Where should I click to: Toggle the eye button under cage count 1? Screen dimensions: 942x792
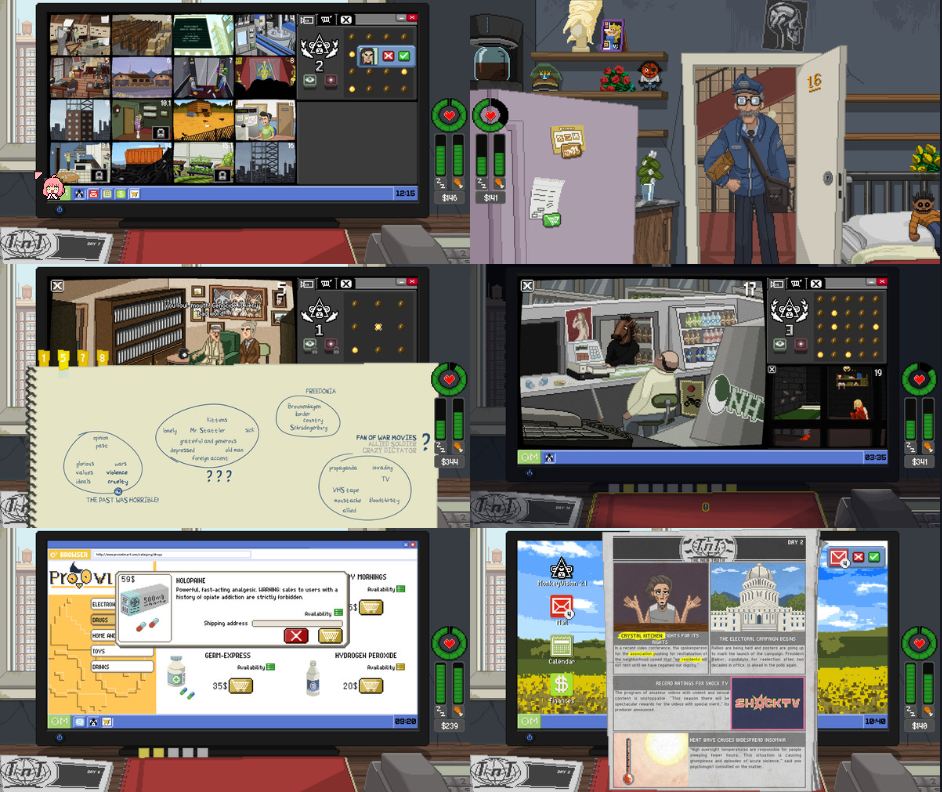(x=309, y=345)
